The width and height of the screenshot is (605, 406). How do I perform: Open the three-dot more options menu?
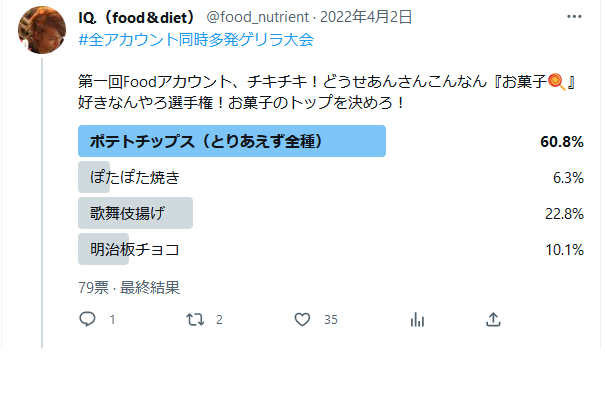(574, 17)
